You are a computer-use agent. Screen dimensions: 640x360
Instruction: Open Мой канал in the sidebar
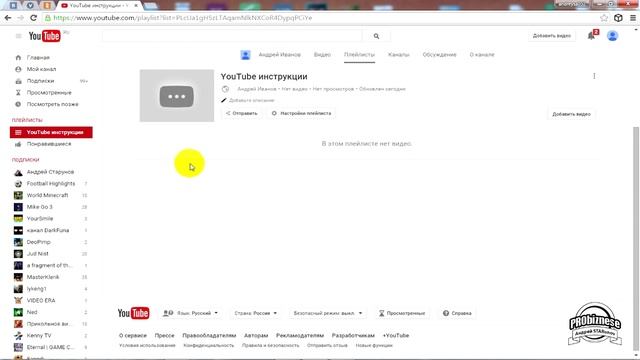click(41, 69)
